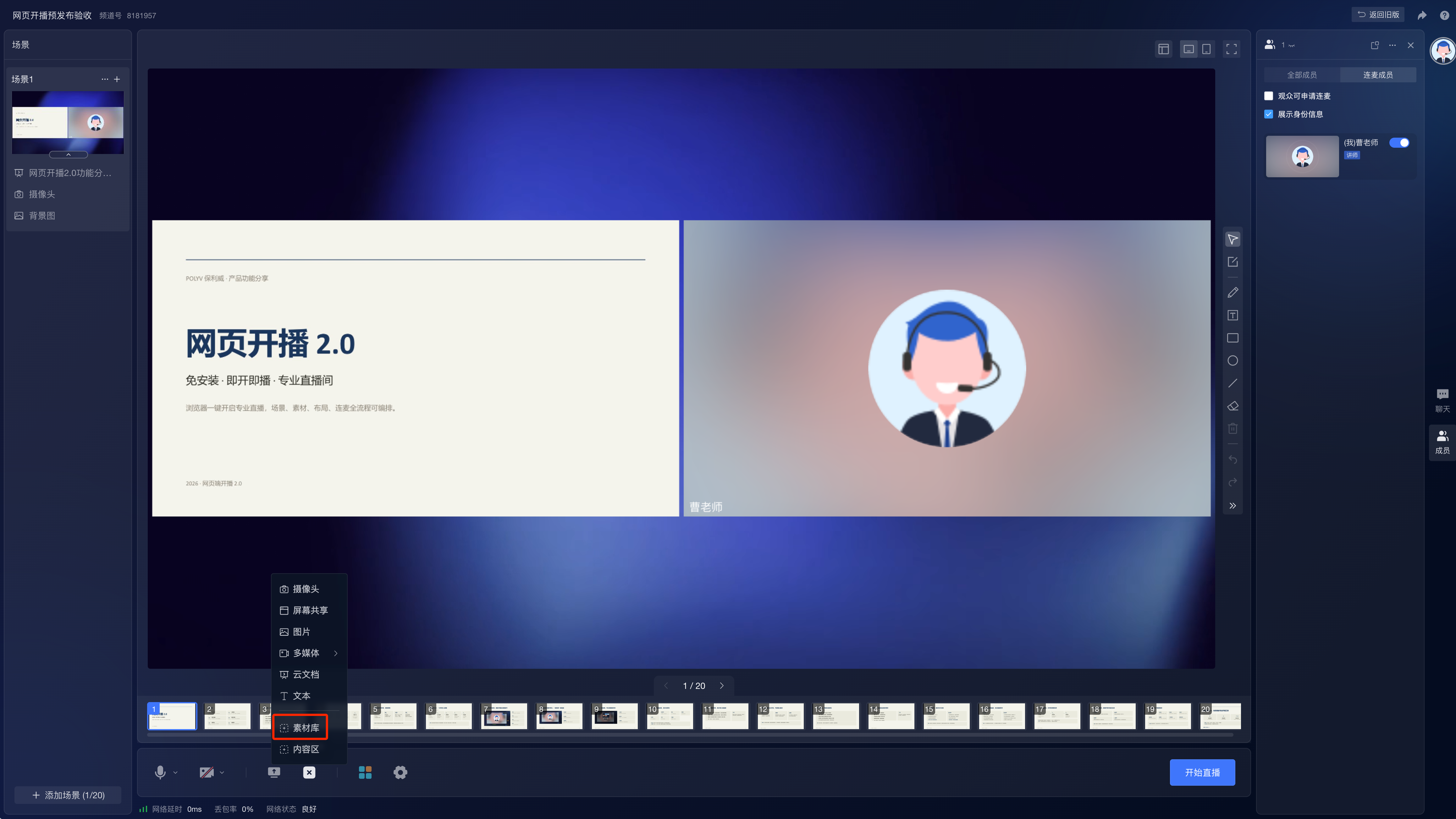Screen dimensions: 1456x819
Task: Open the 聊天 chat panel
Action: coord(1442,401)
